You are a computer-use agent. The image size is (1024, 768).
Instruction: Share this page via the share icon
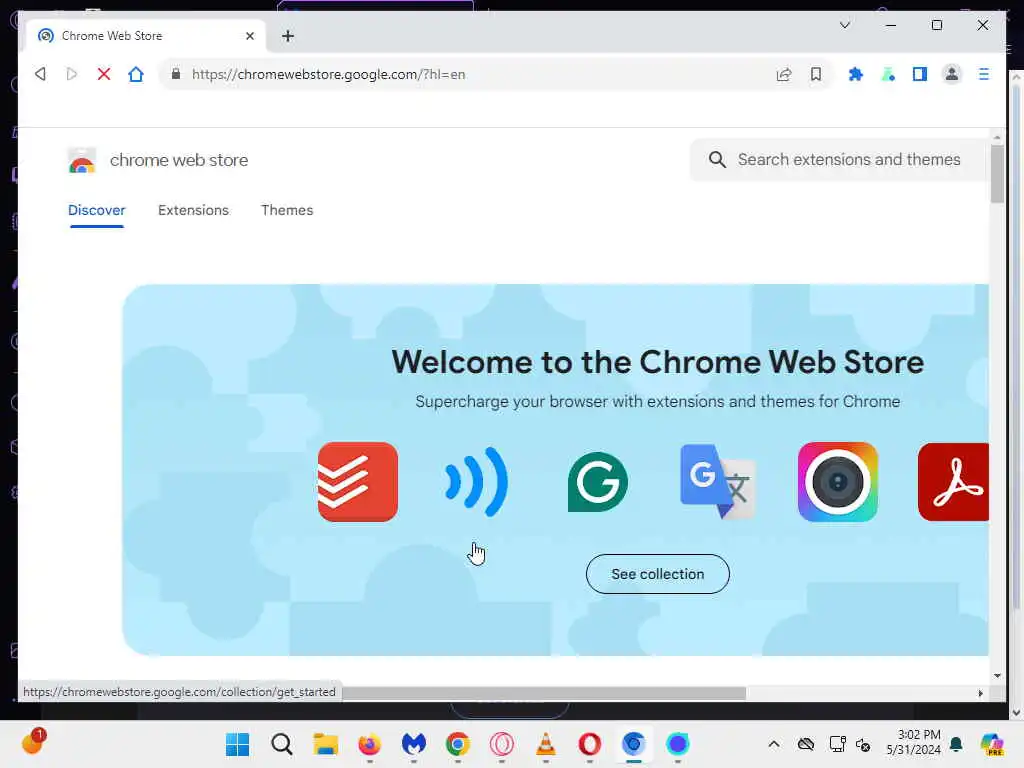coord(784,74)
